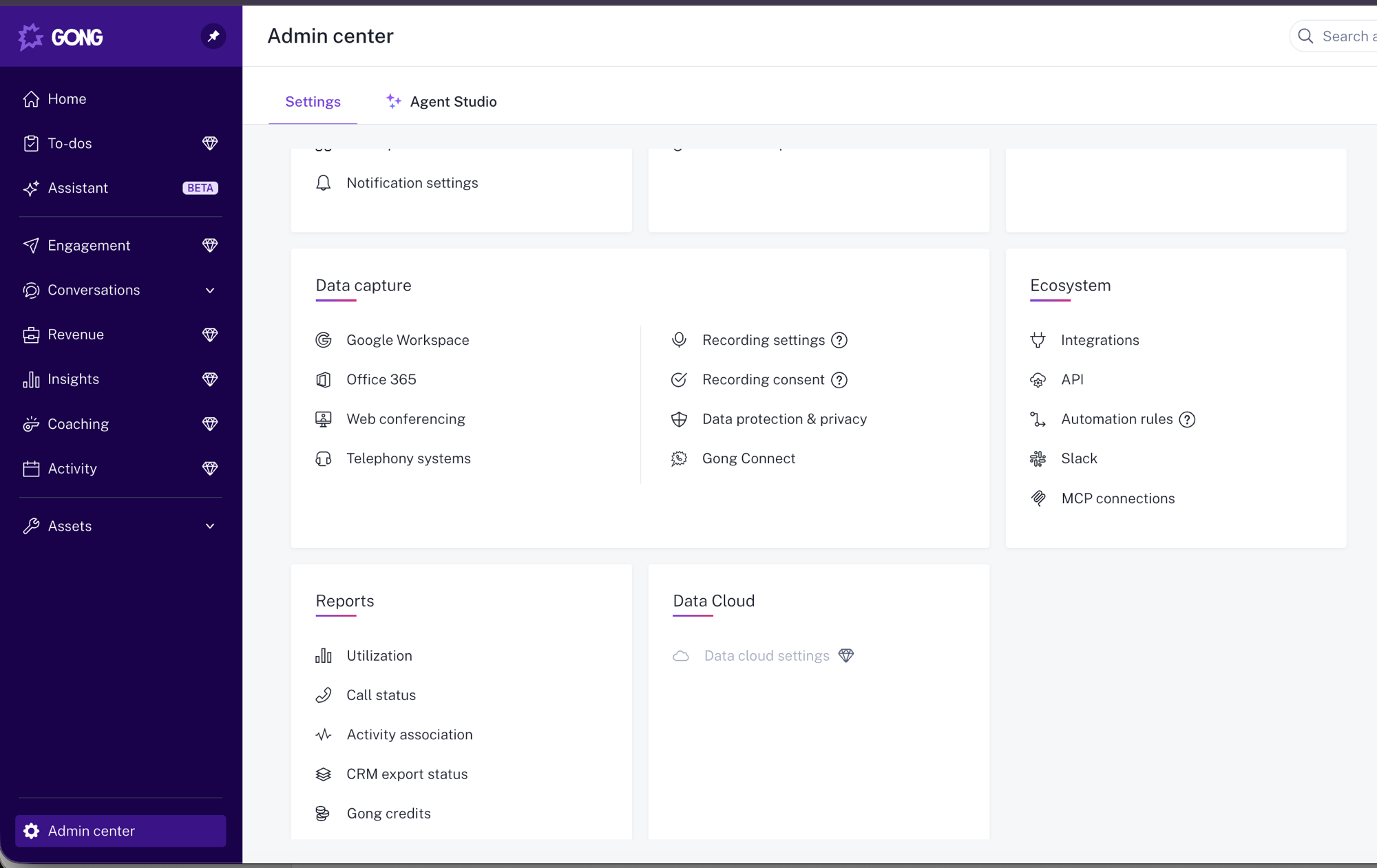Open Office 365 settings
This screenshot has height=868, width=1377.
(x=381, y=380)
